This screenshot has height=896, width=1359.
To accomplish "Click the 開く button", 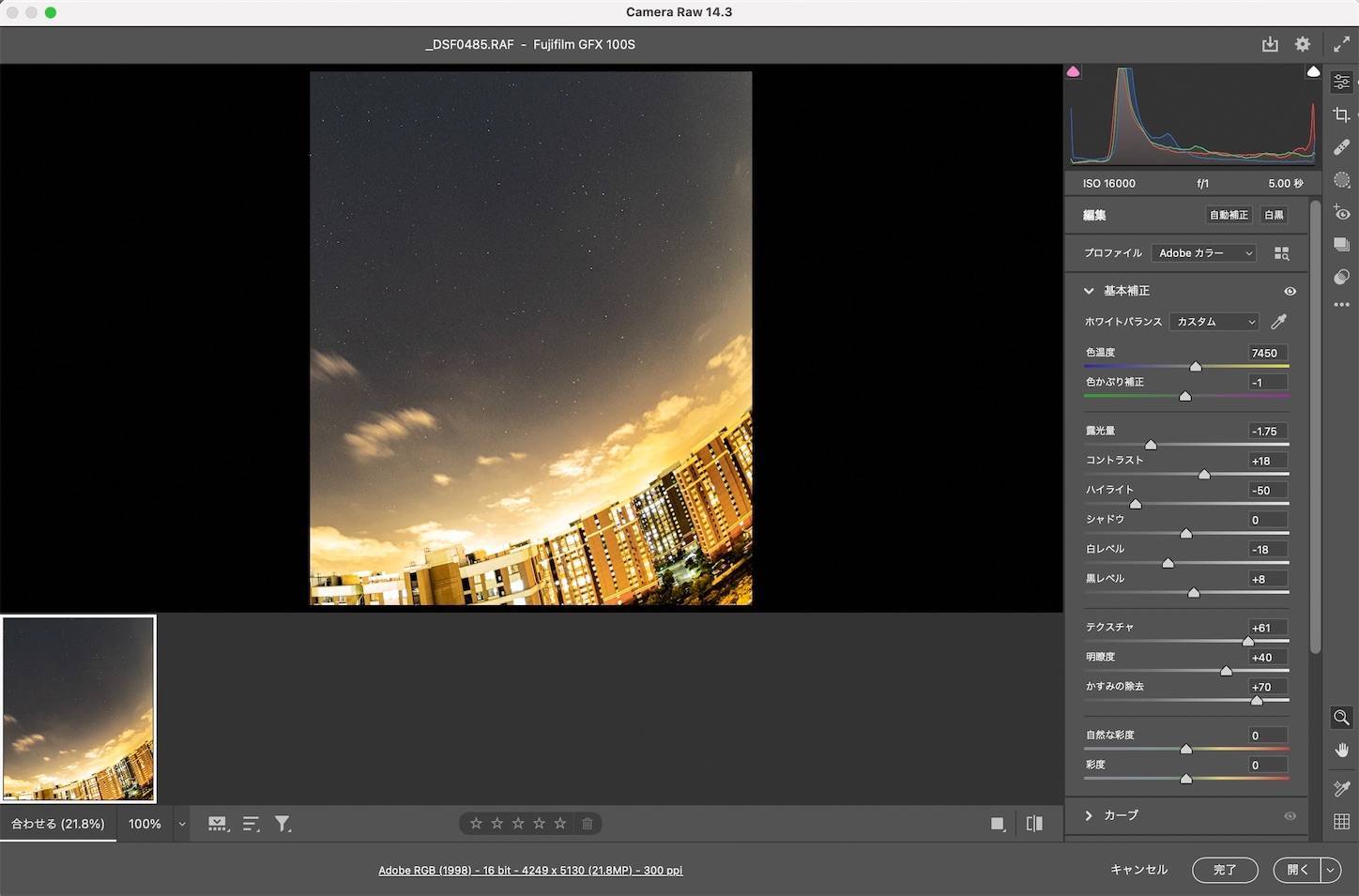I will pos(1297,870).
